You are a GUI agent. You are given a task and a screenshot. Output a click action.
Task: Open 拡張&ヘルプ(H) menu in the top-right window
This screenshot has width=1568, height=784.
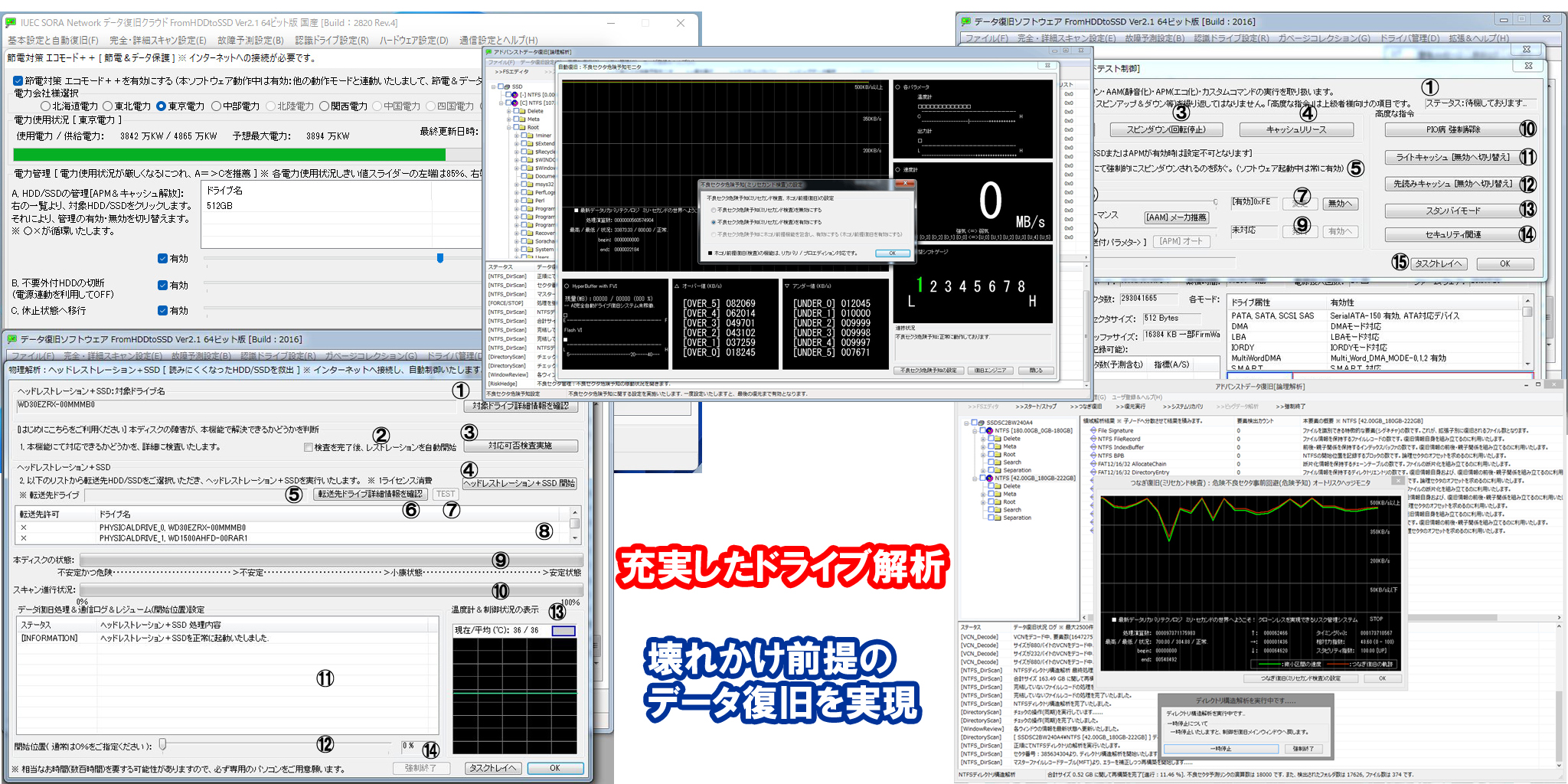pos(1479,38)
